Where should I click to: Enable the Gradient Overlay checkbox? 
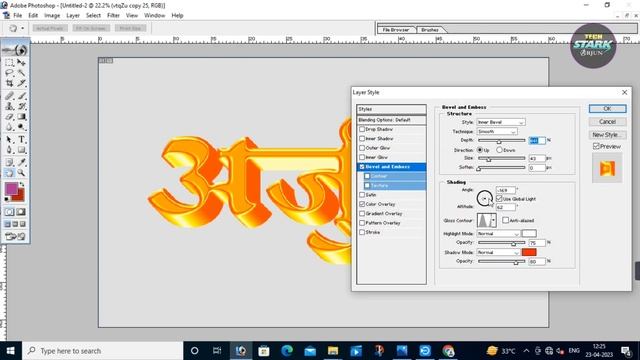click(362, 213)
